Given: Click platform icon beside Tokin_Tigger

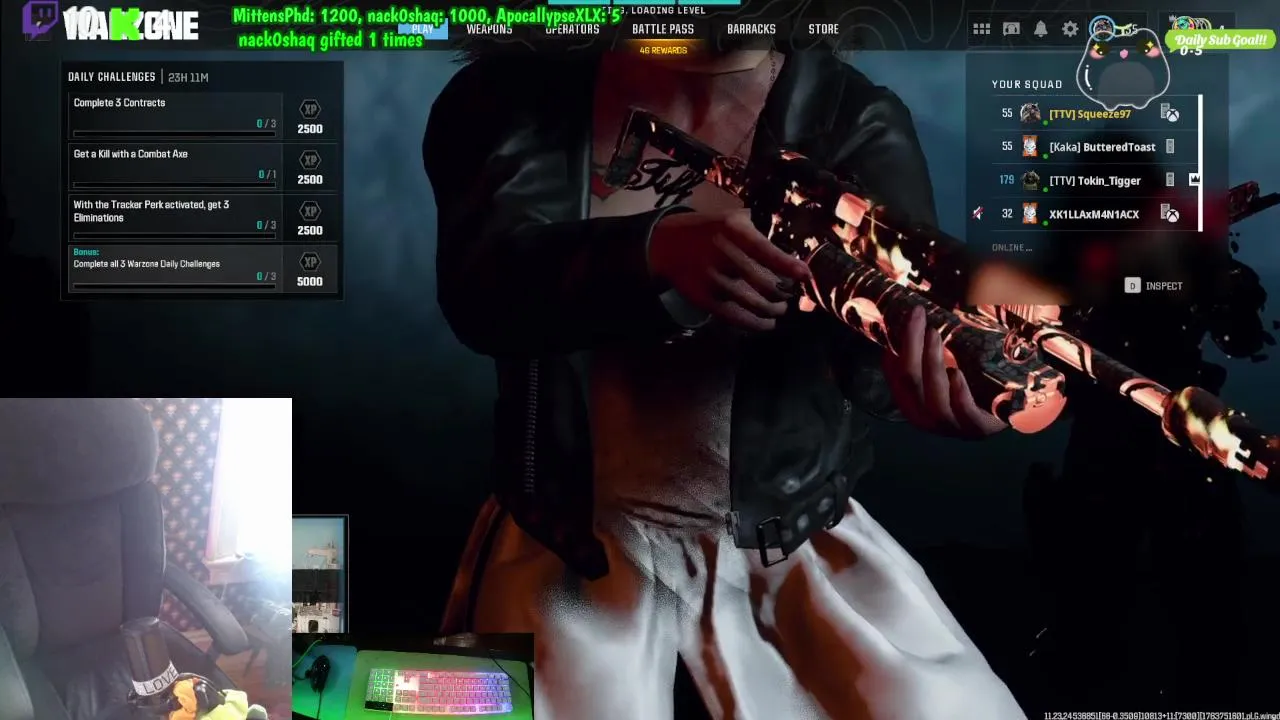Looking at the screenshot, I should (x=1170, y=181).
